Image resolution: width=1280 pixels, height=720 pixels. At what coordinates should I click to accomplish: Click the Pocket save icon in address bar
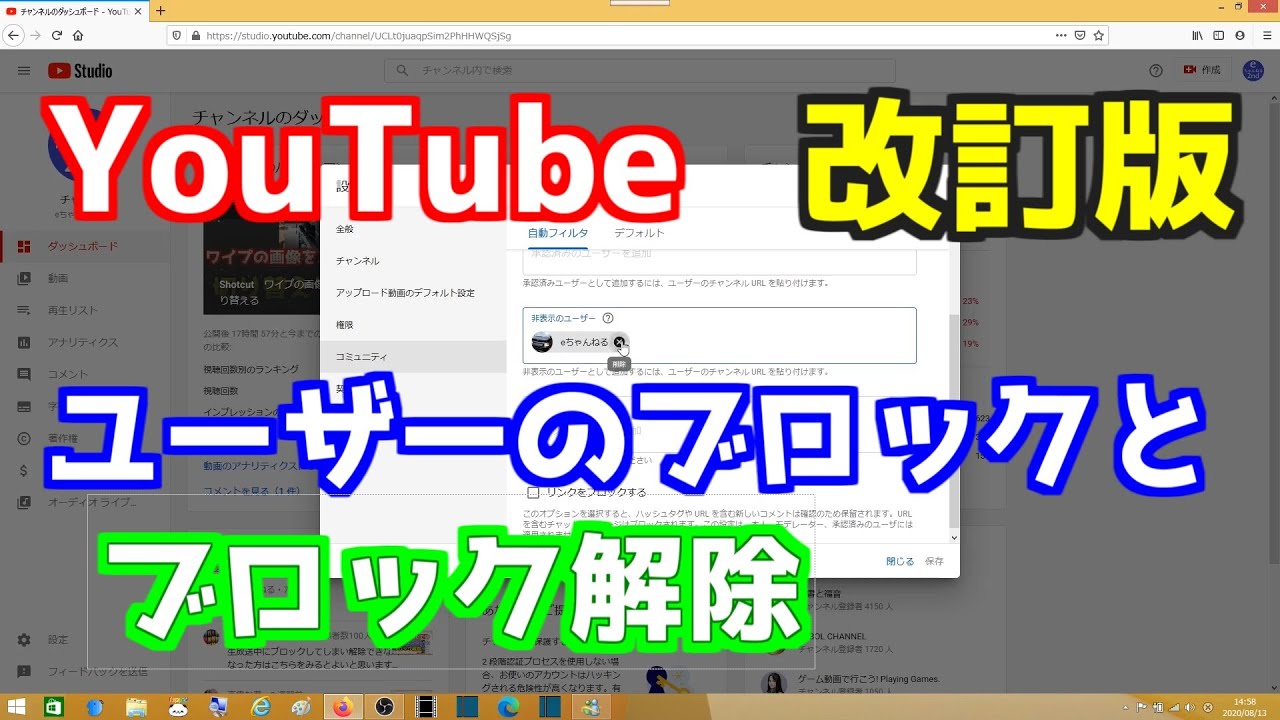pos(1080,35)
